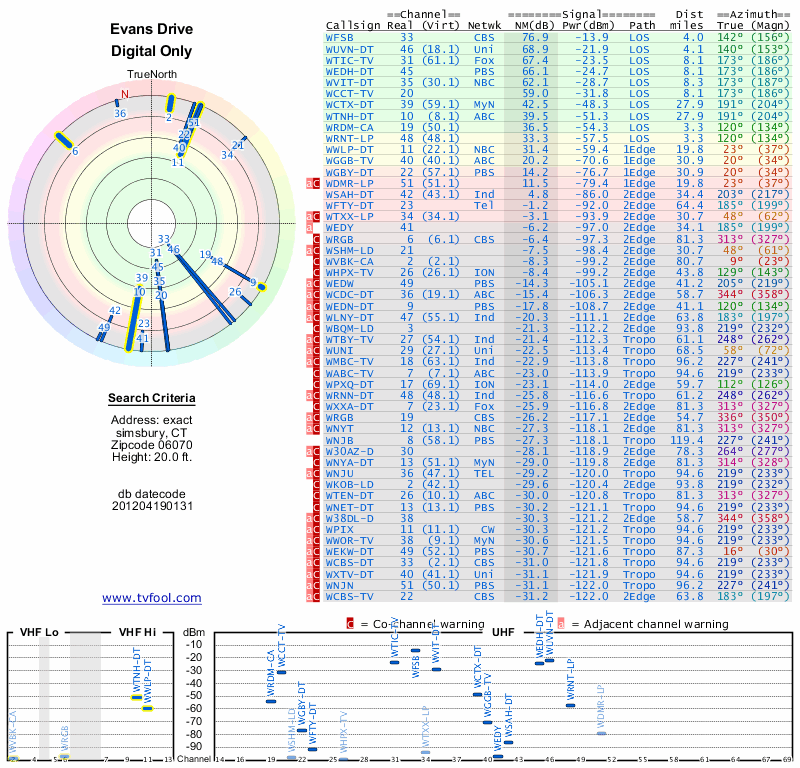This screenshot has width=800, height=768.
Task: Select the WCDC-DT callsign
Action: point(349,294)
